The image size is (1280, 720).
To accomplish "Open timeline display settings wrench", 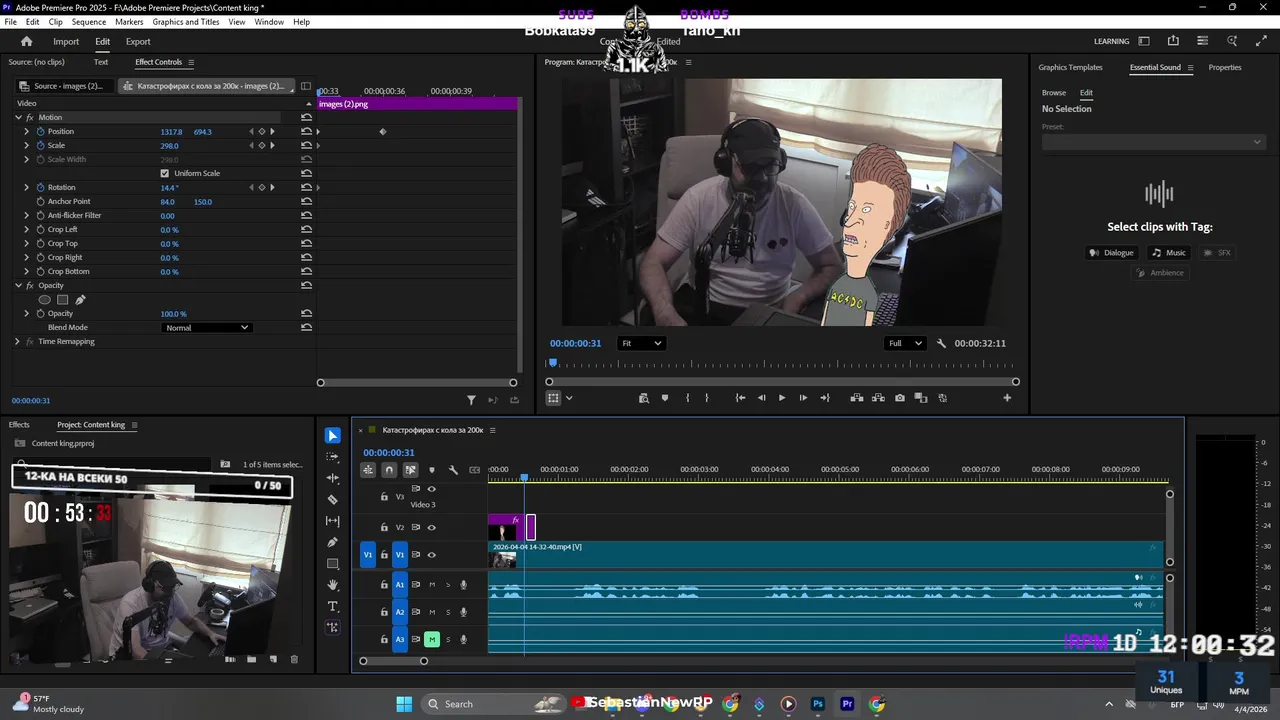I will click(453, 470).
